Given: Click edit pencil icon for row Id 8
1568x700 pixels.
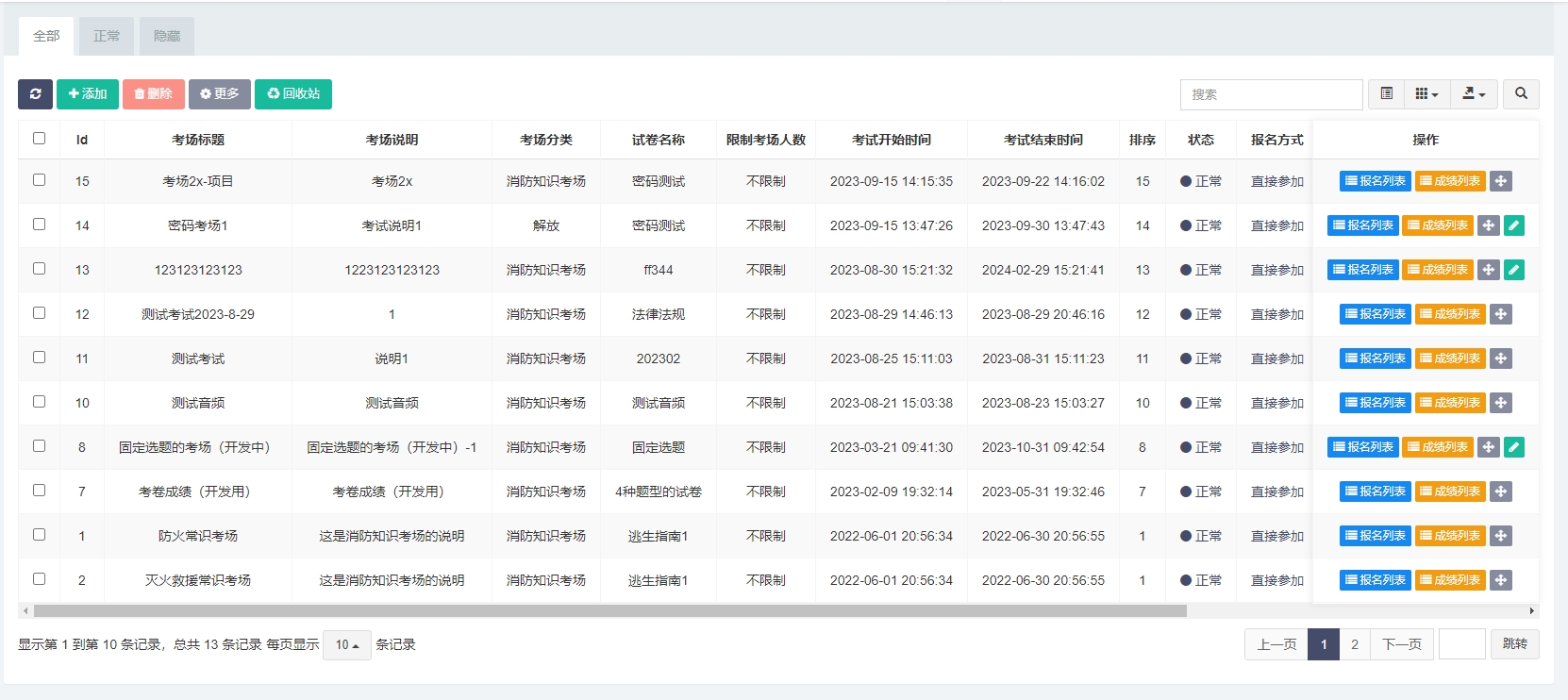Looking at the screenshot, I should tap(1513, 447).
